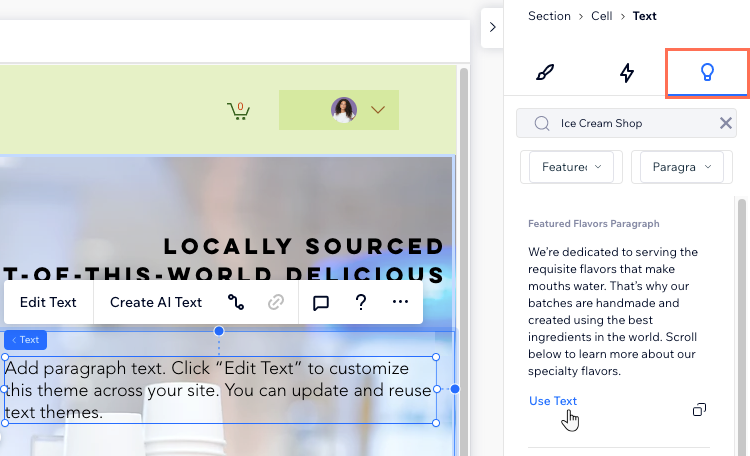
Task: Click the inspector panel scrollbar
Action: pyautogui.click(x=742, y=327)
